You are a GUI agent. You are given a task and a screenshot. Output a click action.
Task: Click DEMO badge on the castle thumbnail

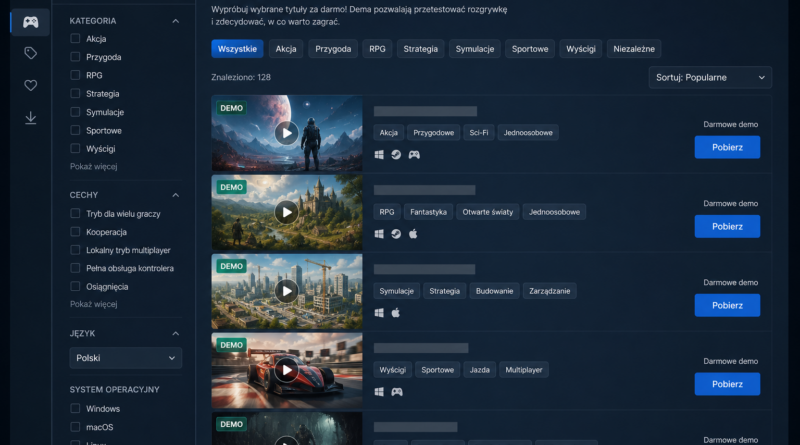coord(232,187)
